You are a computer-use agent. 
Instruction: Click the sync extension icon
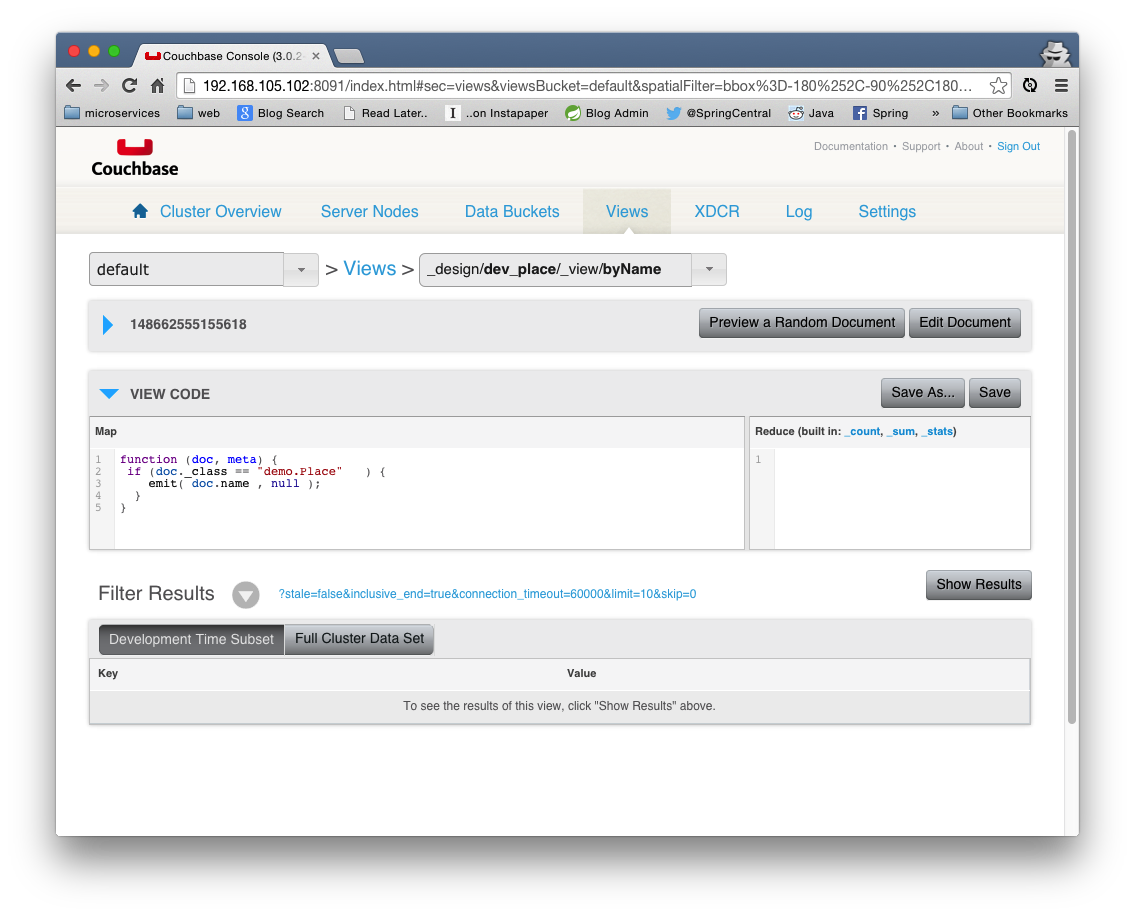point(1030,85)
